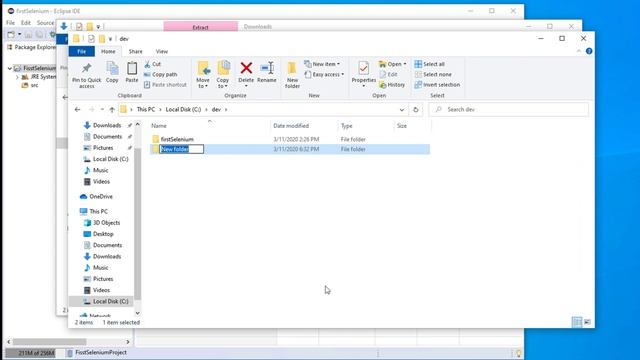Click the Extract tab in Downloads window
640x360 pixels.
coord(200,27)
